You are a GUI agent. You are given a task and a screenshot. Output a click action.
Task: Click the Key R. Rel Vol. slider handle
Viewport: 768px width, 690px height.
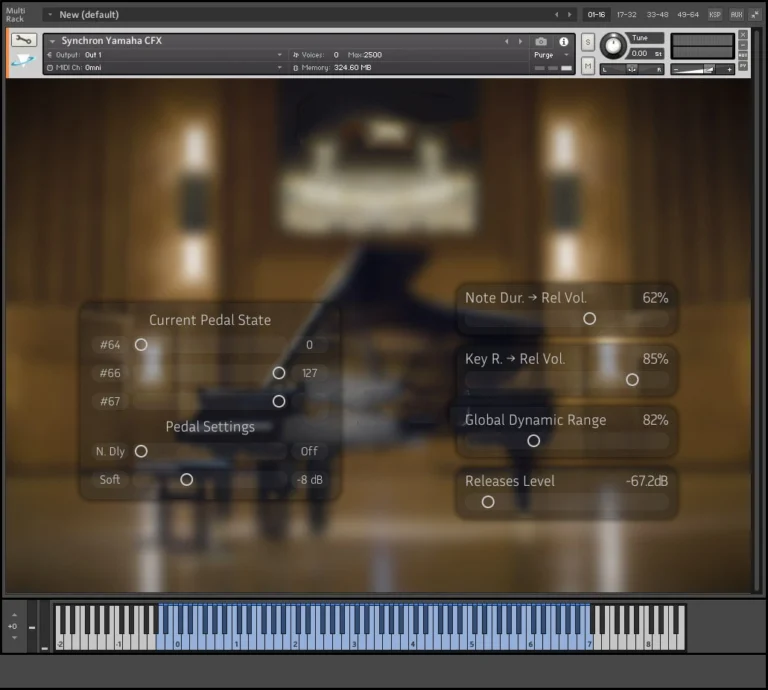(x=632, y=380)
